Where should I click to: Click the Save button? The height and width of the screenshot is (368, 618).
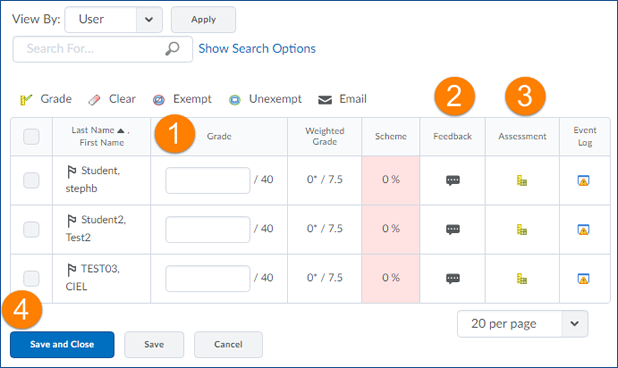[x=154, y=344]
